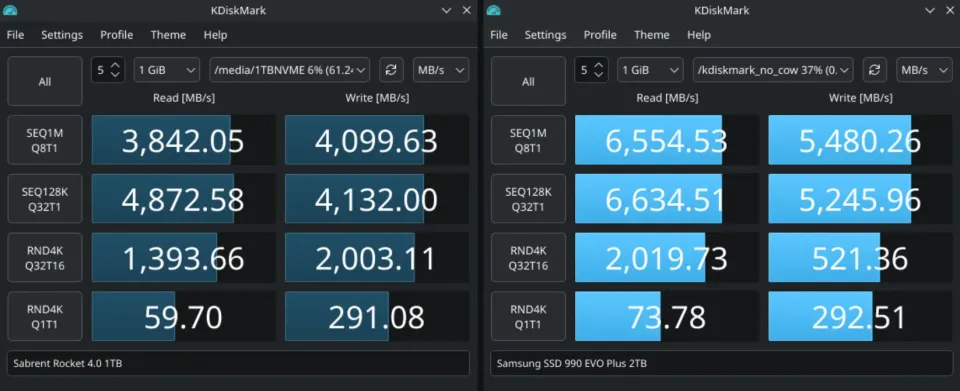Open the Settings menu in the left window
Image resolution: width=960 pixels, height=391 pixels.
pos(62,35)
